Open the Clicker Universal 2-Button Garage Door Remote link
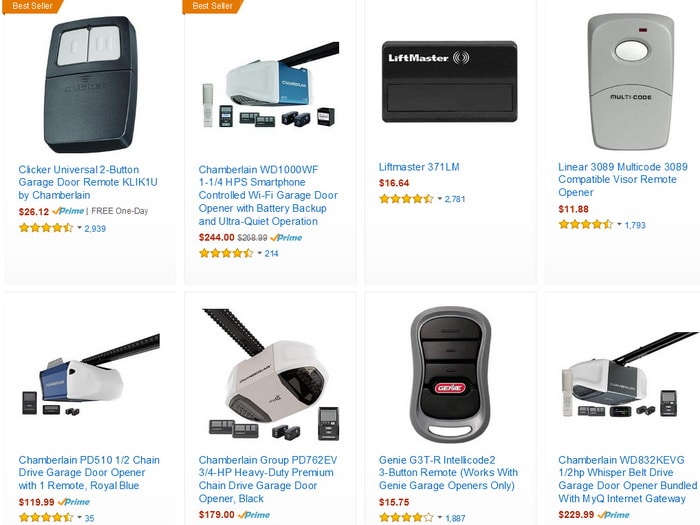700x525 pixels. (88, 182)
